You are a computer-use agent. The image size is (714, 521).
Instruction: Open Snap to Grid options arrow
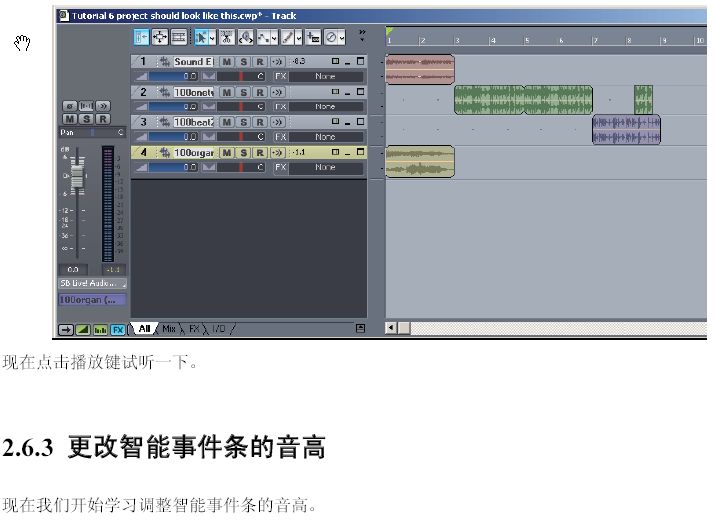342,37
